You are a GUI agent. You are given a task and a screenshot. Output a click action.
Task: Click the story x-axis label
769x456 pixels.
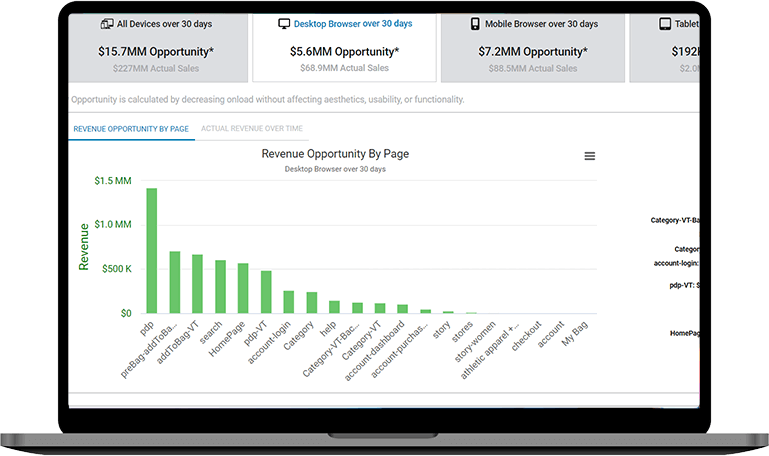click(x=441, y=329)
